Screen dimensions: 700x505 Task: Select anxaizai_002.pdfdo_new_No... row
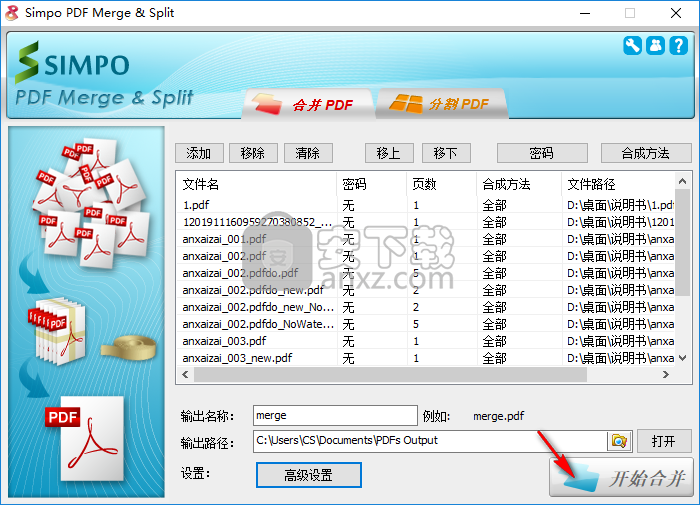pos(426,307)
